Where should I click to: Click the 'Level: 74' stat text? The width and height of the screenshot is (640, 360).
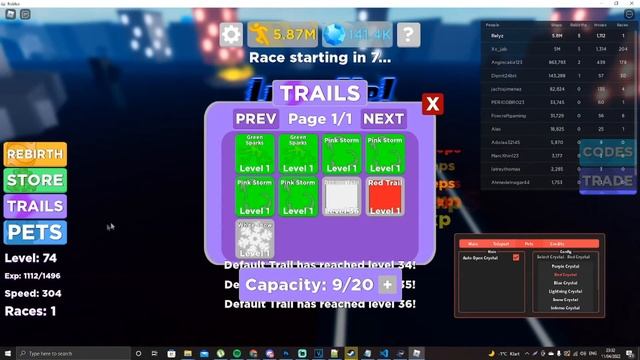pyautogui.click(x=31, y=258)
